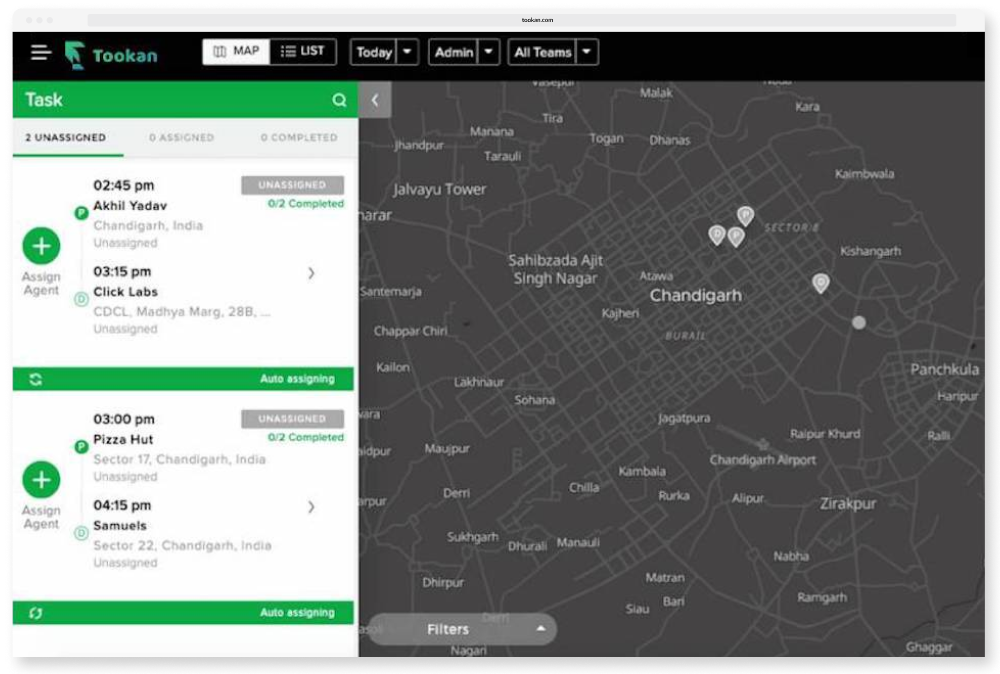The width and height of the screenshot is (1000, 674).
Task: Open the Today date dropdown arrow
Action: click(407, 52)
